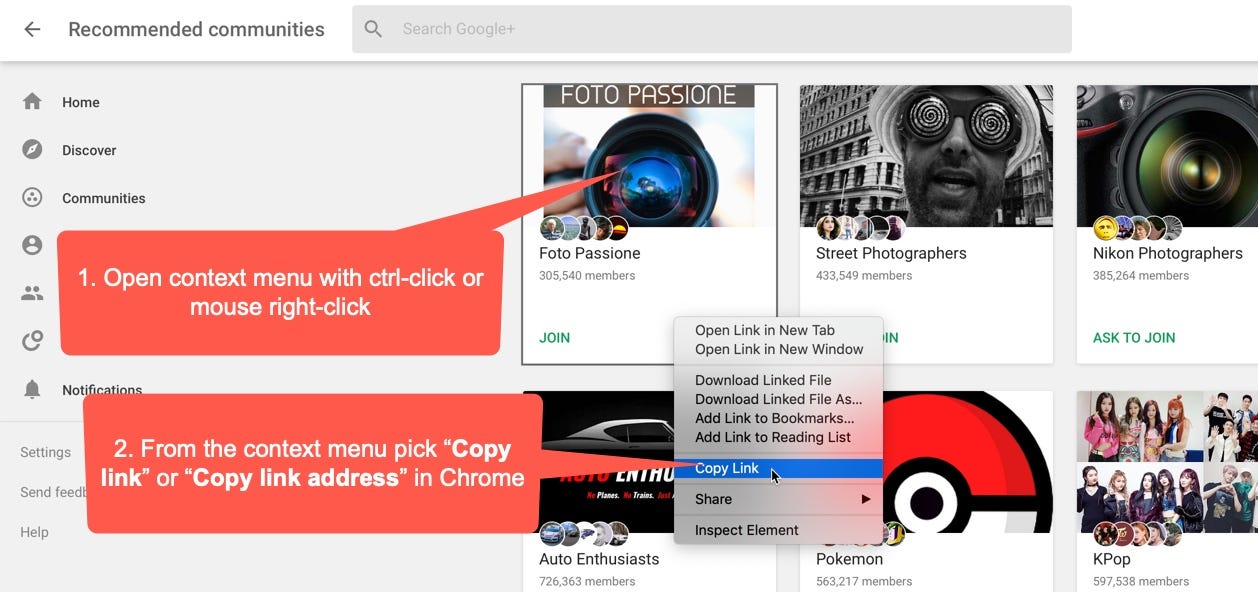Go back with the left arrow icon
Image resolution: width=1258 pixels, height=592 pixels.
[32, 29]
